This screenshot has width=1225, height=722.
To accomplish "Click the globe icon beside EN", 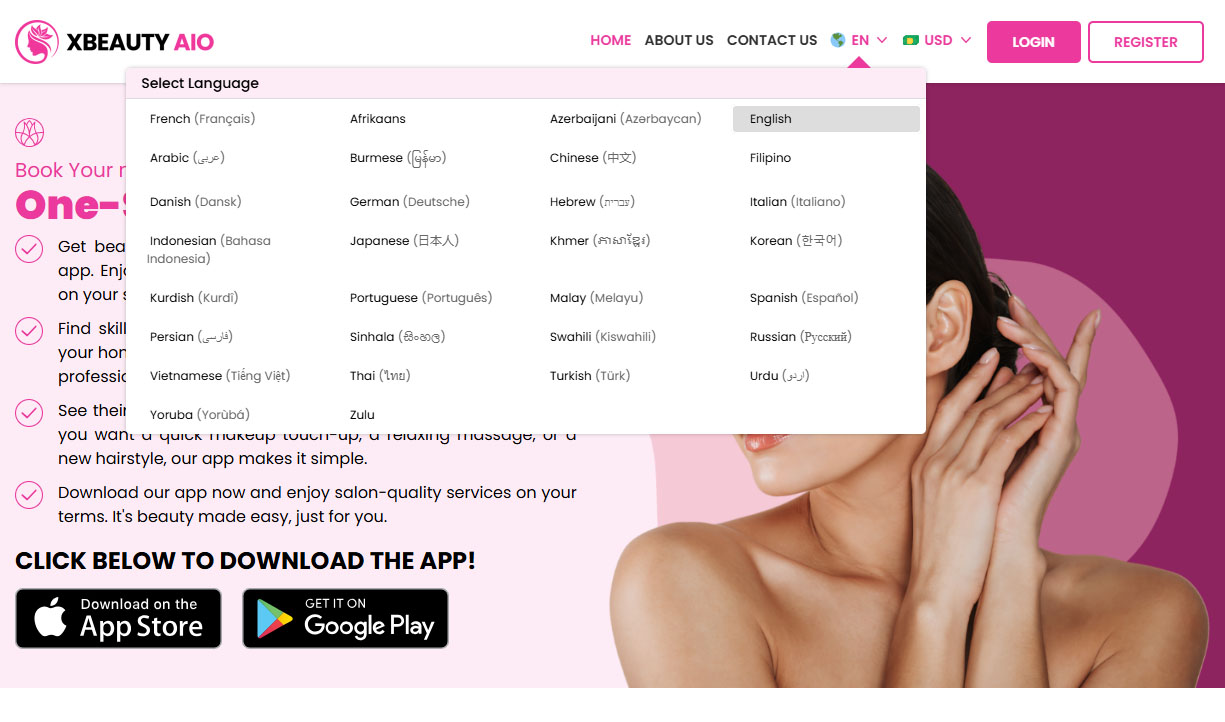I will tap(837, 40).
